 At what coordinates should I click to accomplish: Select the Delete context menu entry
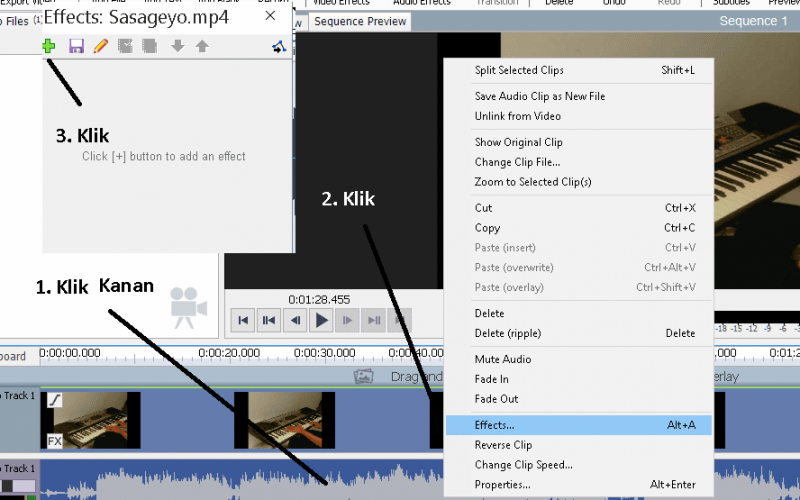point(579,313)
